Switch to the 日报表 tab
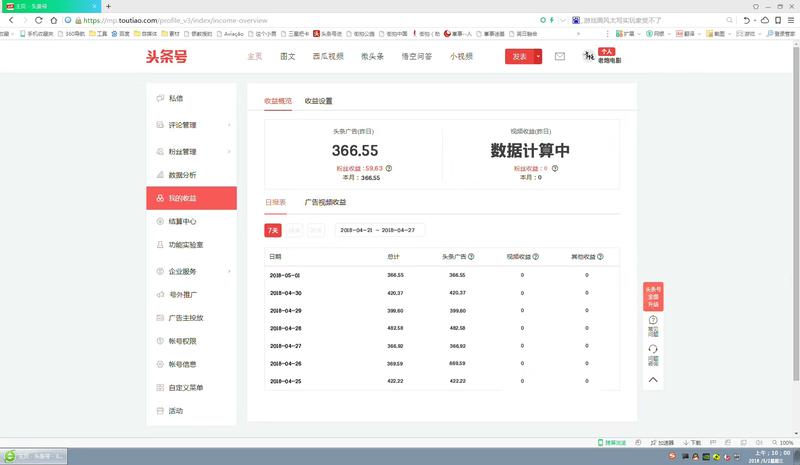Image resolution: width=800 pixels, height=465 pixels. (x=276, y=202)
